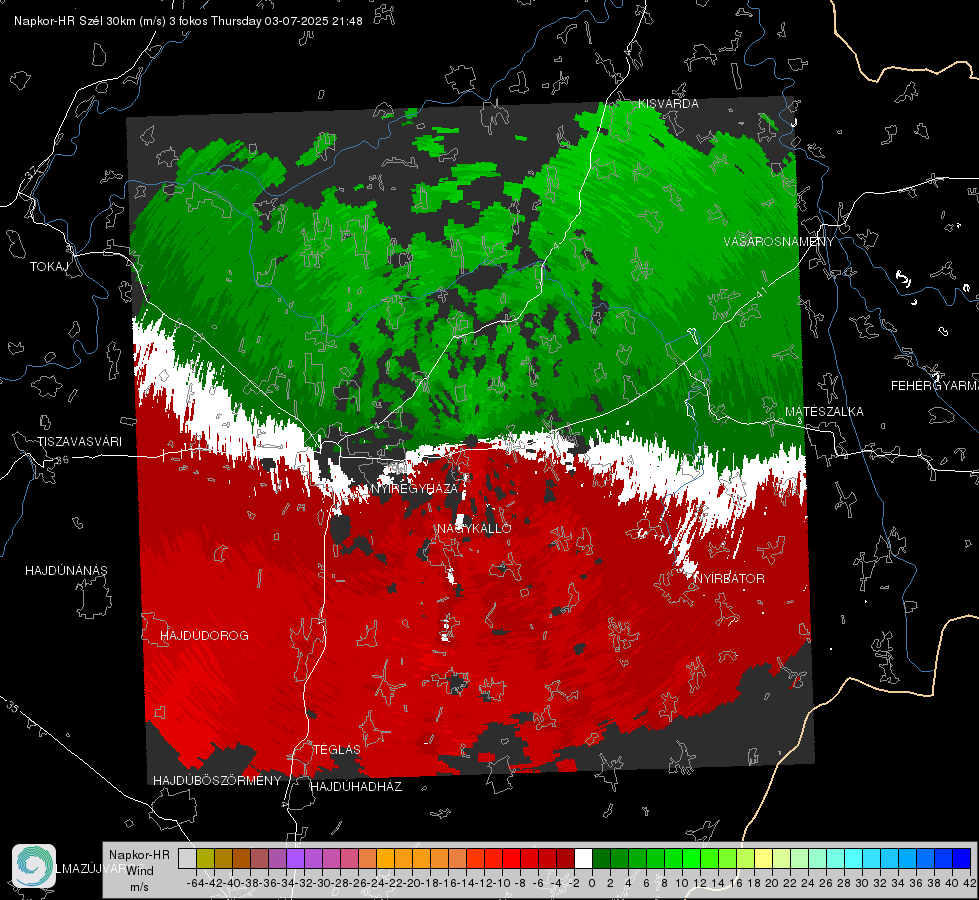Pick the white legend swatch between -2 and 0
This screenshot has width=979, height=900.
pos(583,858)
